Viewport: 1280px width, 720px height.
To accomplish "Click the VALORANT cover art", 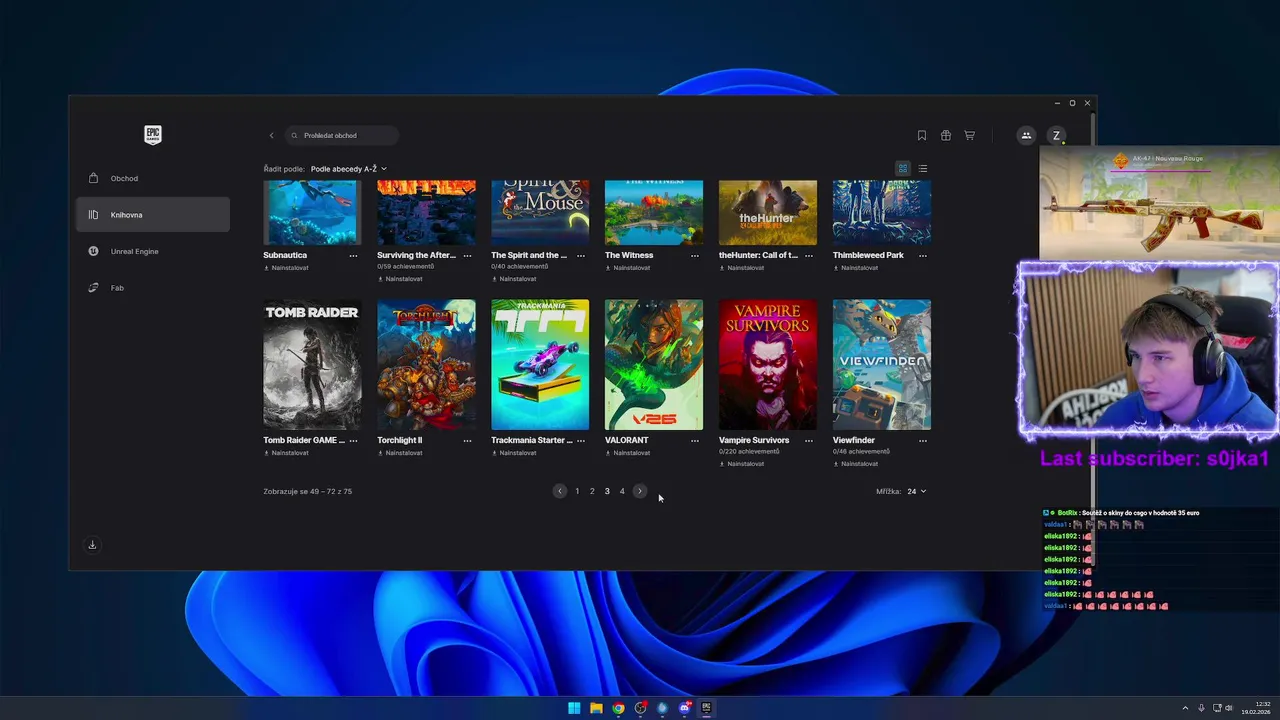I will (654, 365).
